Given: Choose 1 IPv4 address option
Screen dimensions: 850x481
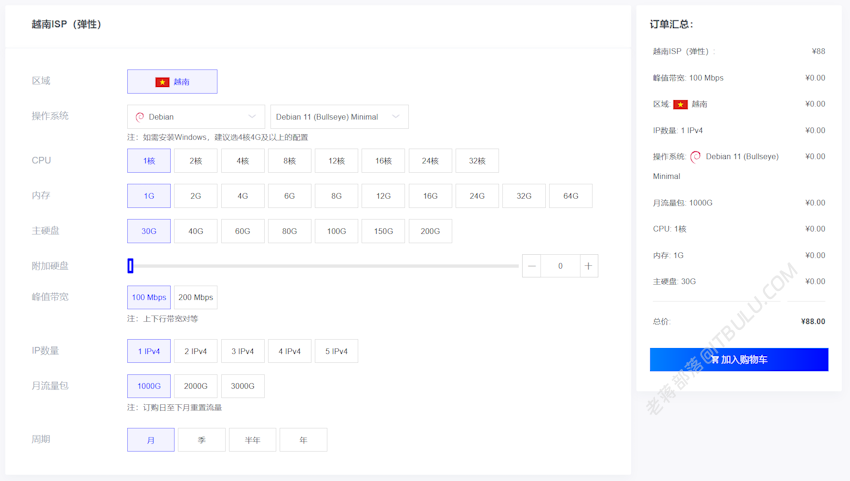Looking at the screenshot, I should tap(149, 351).
